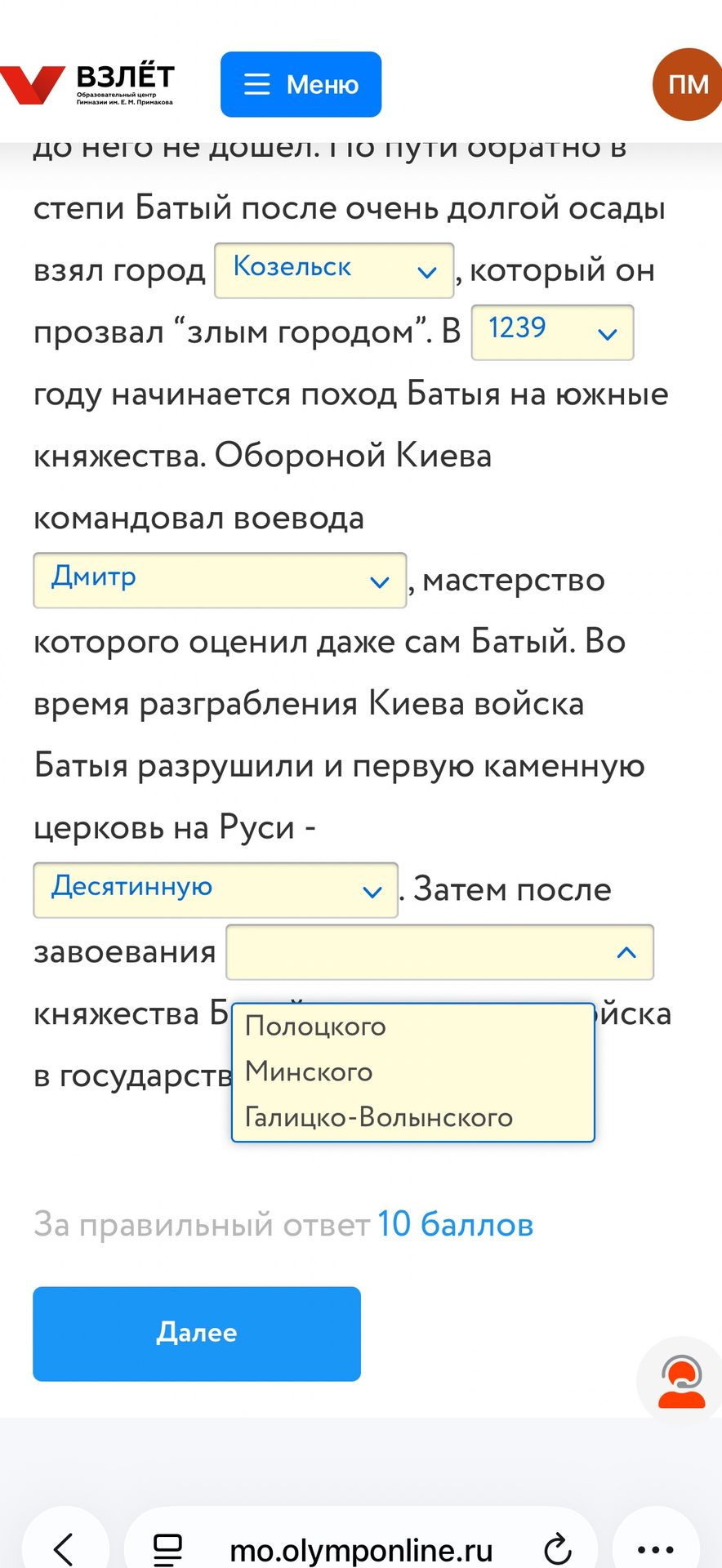The height and width of the screenshot is (1568, 722).
Task: Open the browser three-dots menu
Action: coord(655,1549)
